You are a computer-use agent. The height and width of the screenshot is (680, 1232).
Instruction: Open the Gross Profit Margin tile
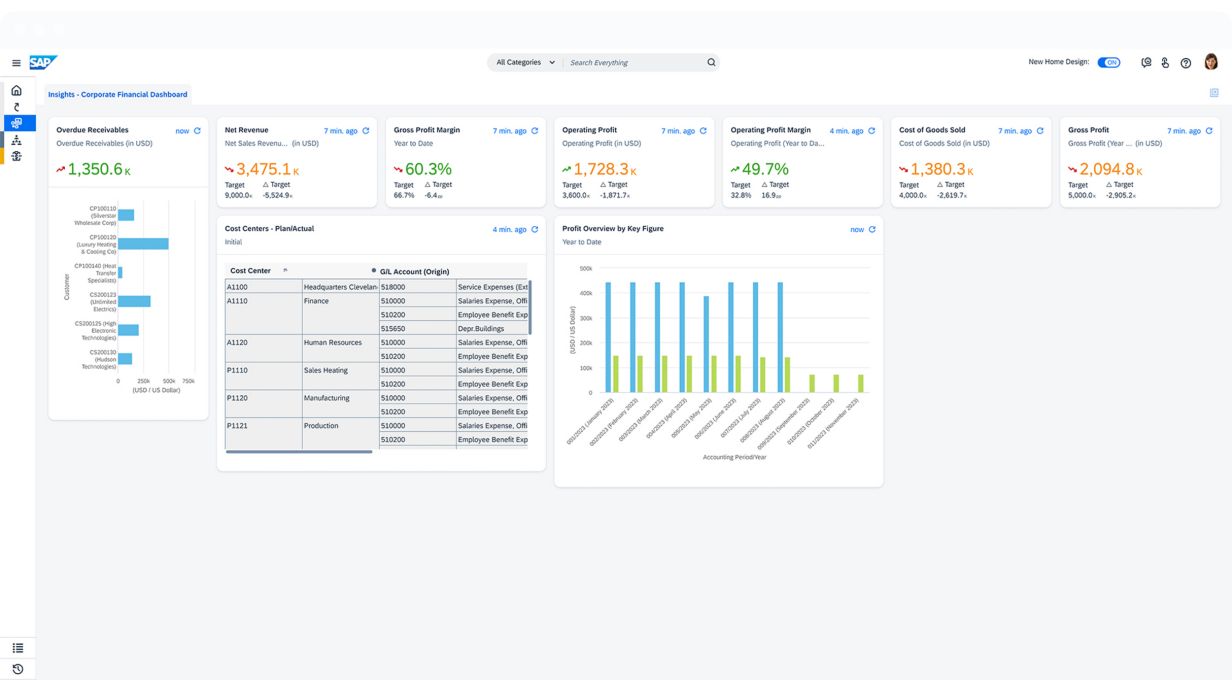427,130
